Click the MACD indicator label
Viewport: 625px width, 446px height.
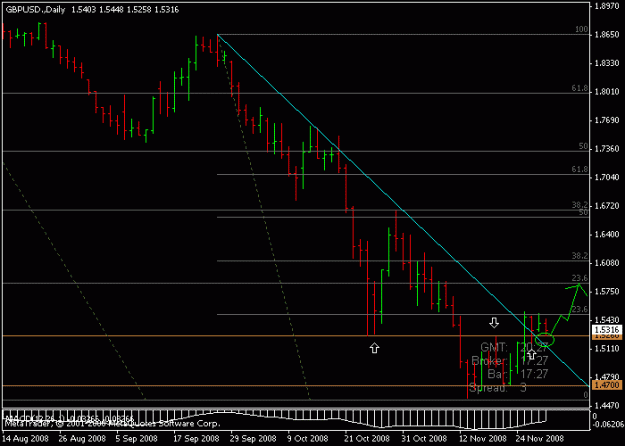[x=69, y=418]
